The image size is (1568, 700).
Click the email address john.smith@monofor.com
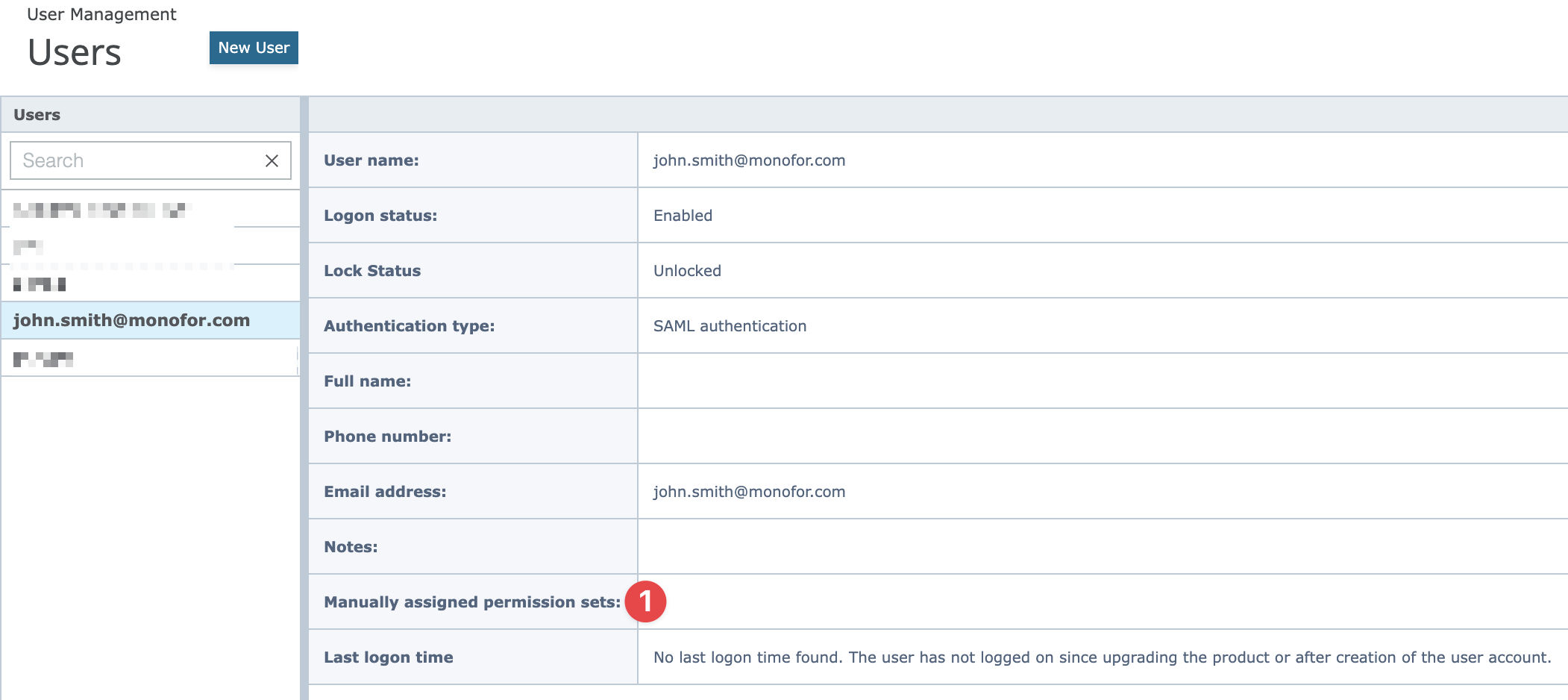click(749, 491)
